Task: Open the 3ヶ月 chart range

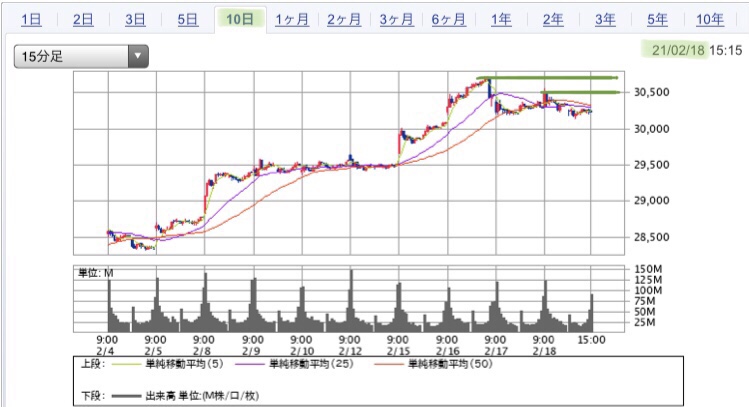Action: coord(396,20)
